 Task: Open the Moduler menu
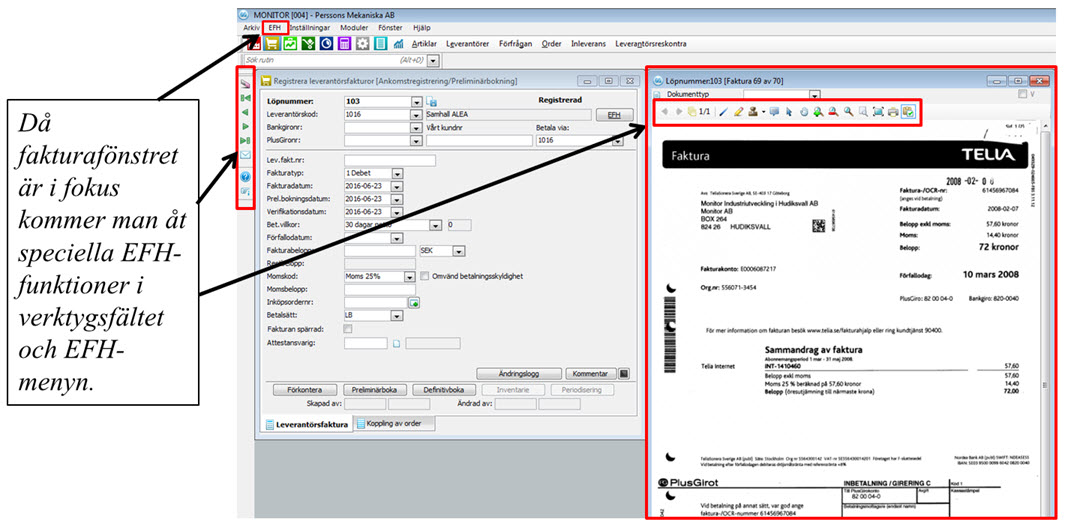pyautogui.click(x=355, y=28)
